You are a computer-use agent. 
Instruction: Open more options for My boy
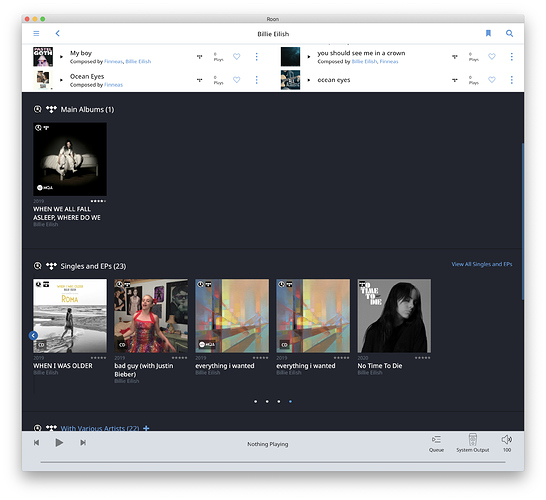point(257,56)
